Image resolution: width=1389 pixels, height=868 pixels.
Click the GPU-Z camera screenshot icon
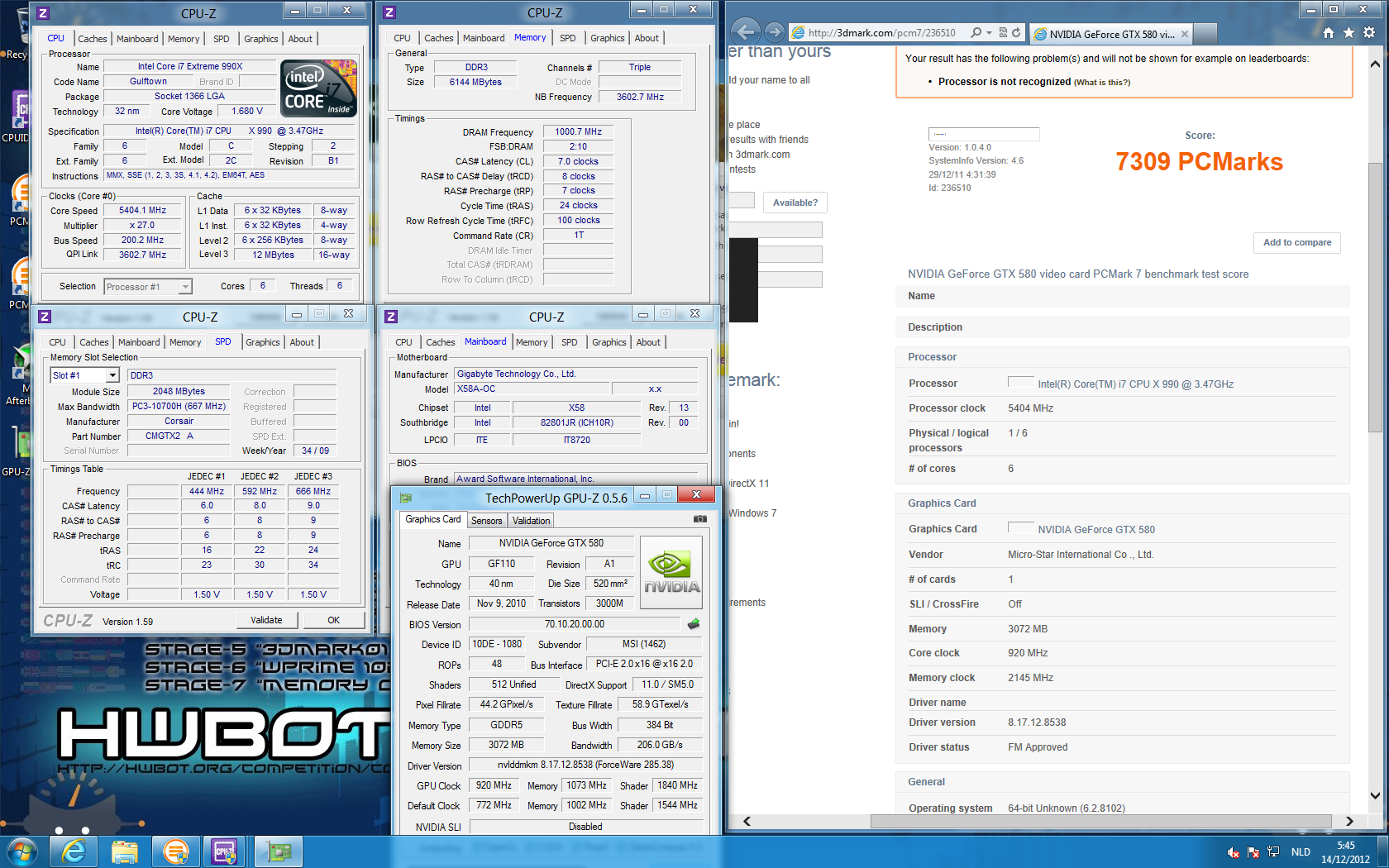(699, 519)
